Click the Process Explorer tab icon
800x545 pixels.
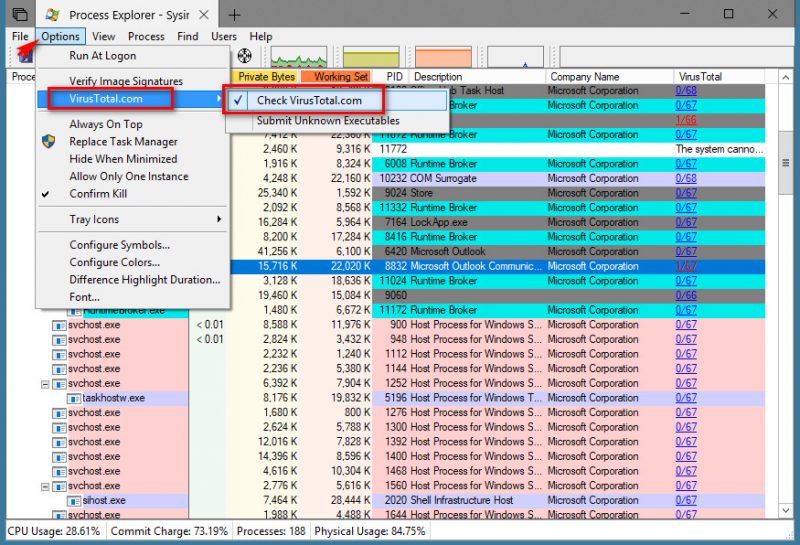click(x=53, y=15)
